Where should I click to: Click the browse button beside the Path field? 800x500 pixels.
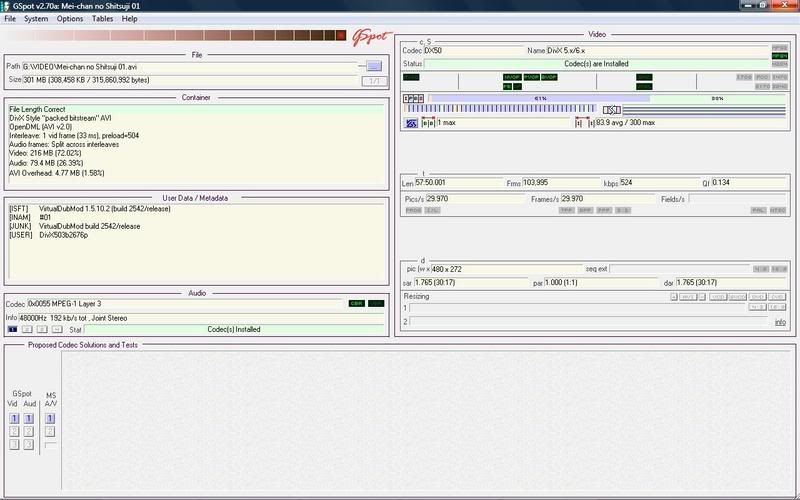pyautogui.click(x=374, y=66)
